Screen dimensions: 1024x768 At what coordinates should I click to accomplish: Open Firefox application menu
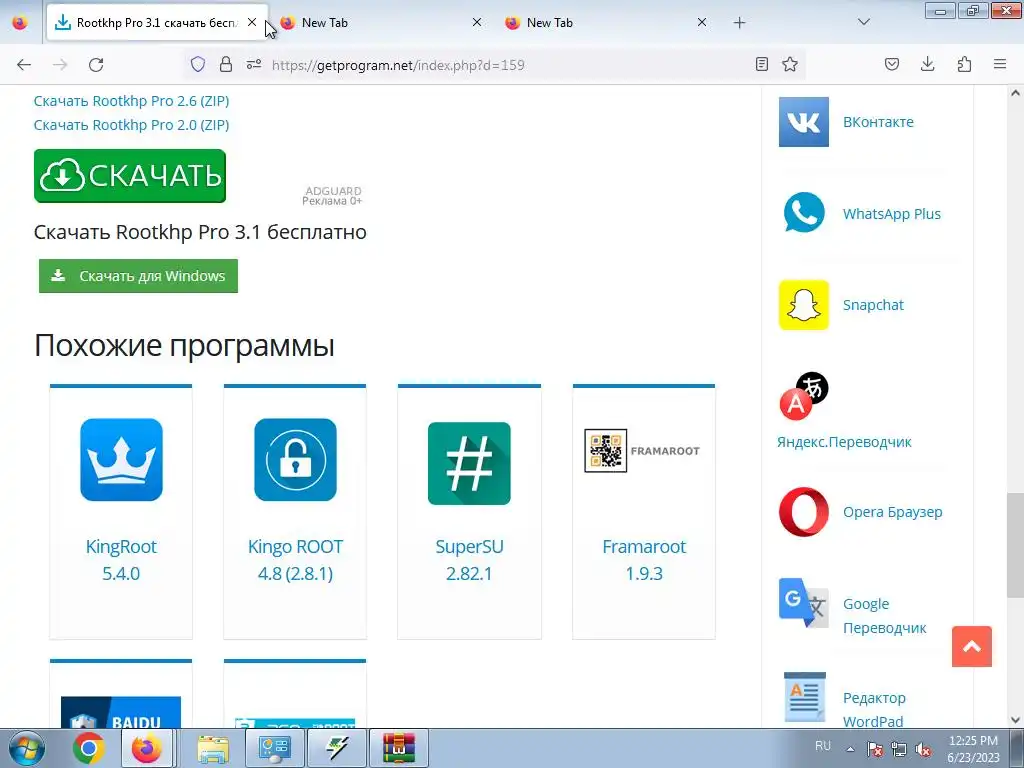click(1000, 64)
